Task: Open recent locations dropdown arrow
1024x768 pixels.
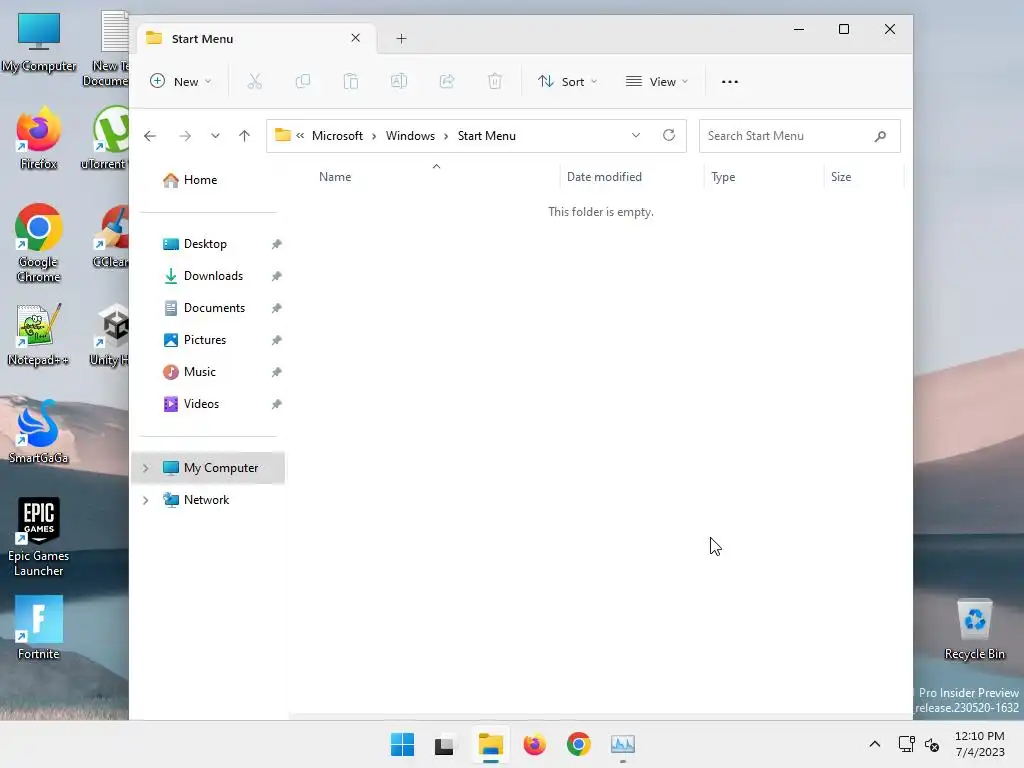Action: click(x=215, y=136)
